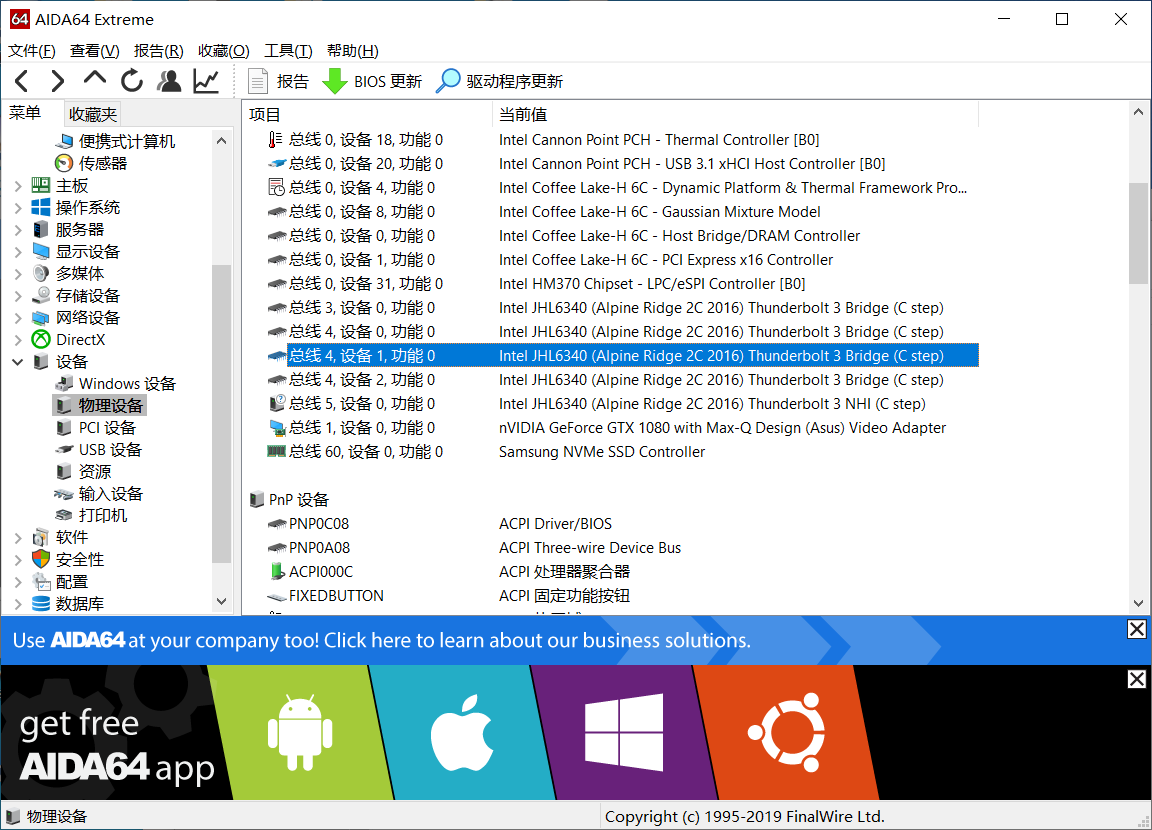Select the nVIDIA GeForce GTX 1080 row
The image size is (1152, 830).
(x=622, y=427)
